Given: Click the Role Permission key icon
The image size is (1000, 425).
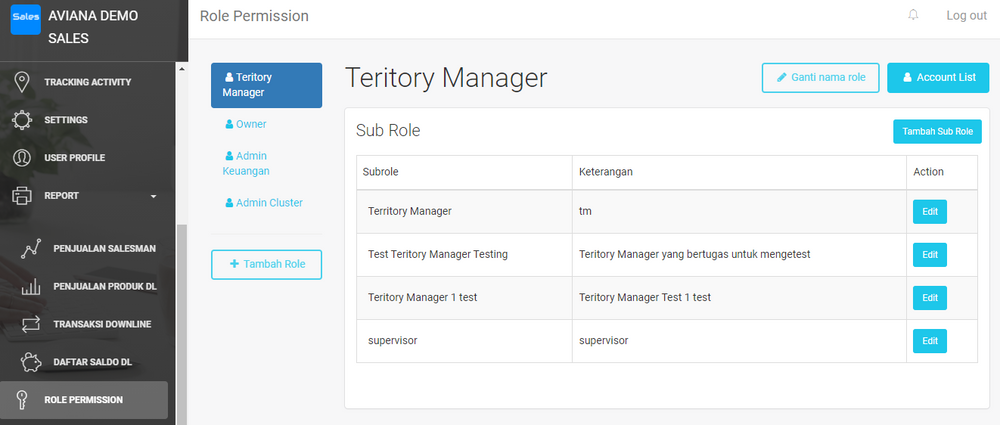Looking at the screenshot, I should (21, 400).
